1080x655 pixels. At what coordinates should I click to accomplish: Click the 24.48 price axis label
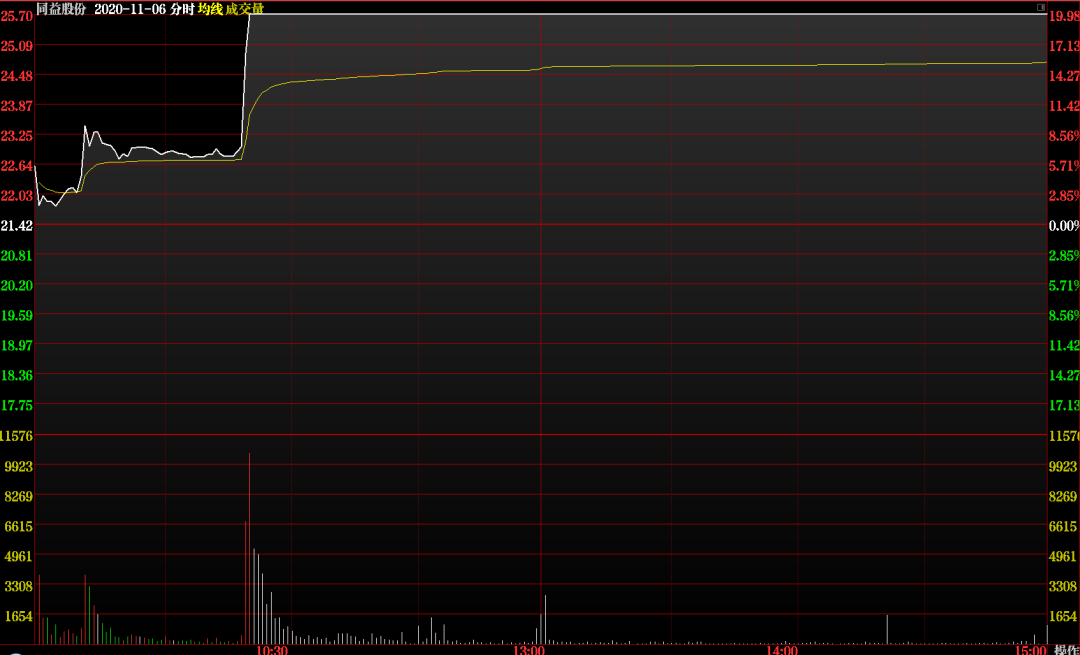[x=16, y=75]
